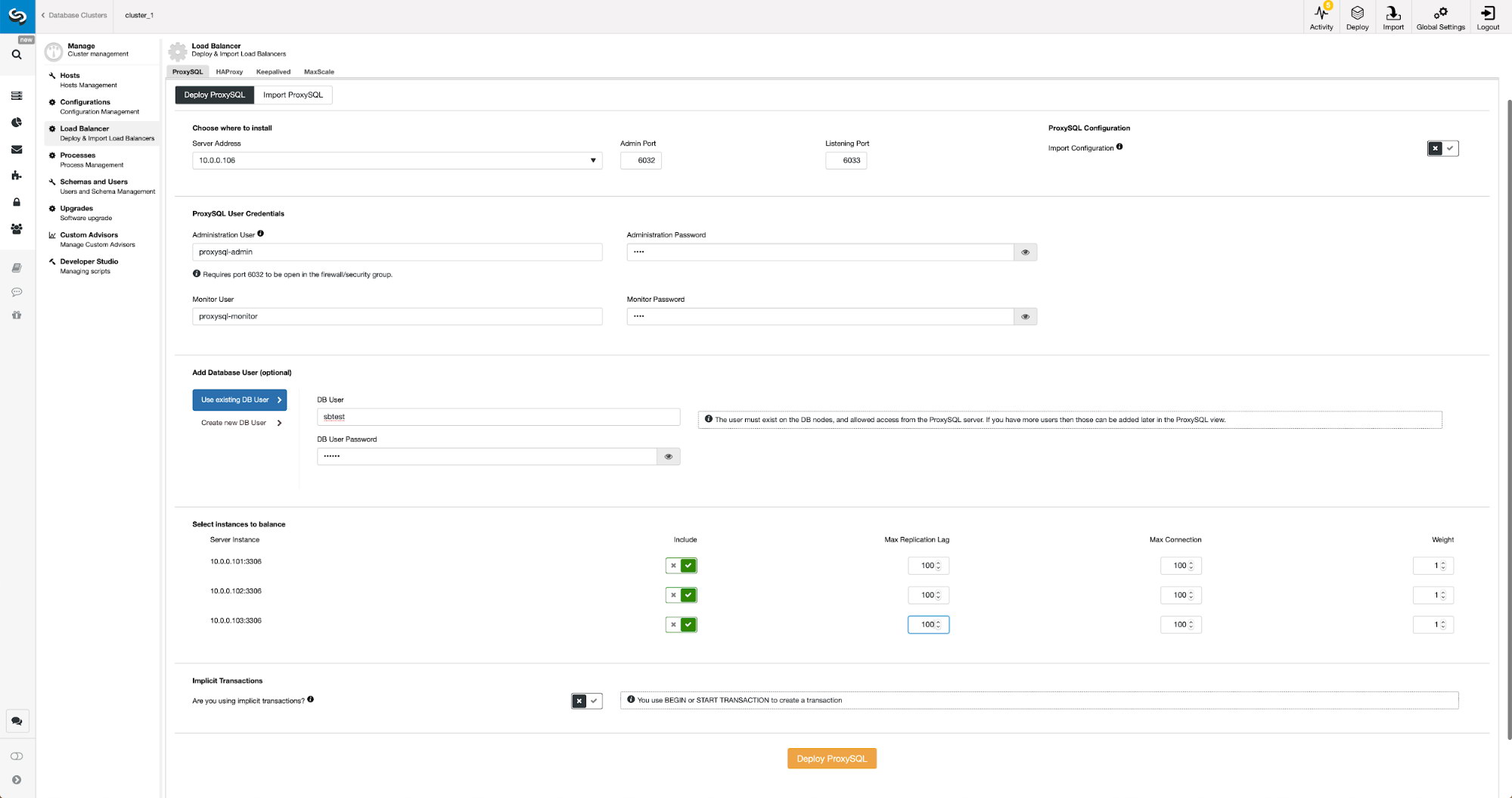Click the arrow circle at rail bottom
This screenshot has height=798, width=1512.
pos(17,780)
